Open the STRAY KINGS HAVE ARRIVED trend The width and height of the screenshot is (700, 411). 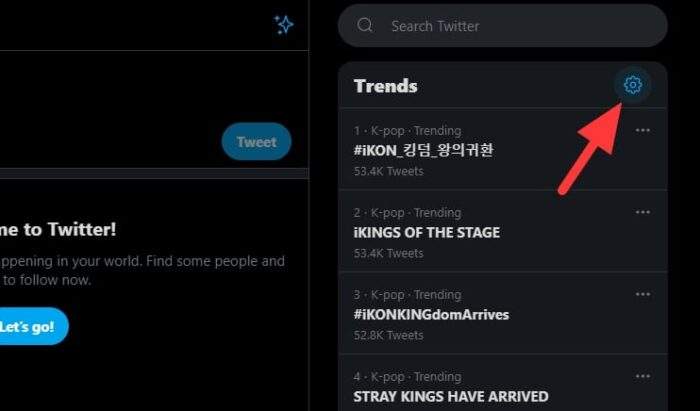pyautogui.click(x=451, y=396)
